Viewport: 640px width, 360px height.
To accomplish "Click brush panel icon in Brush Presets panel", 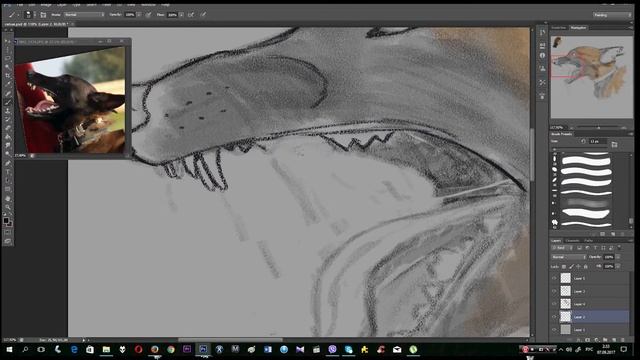I will click(614, 144).
